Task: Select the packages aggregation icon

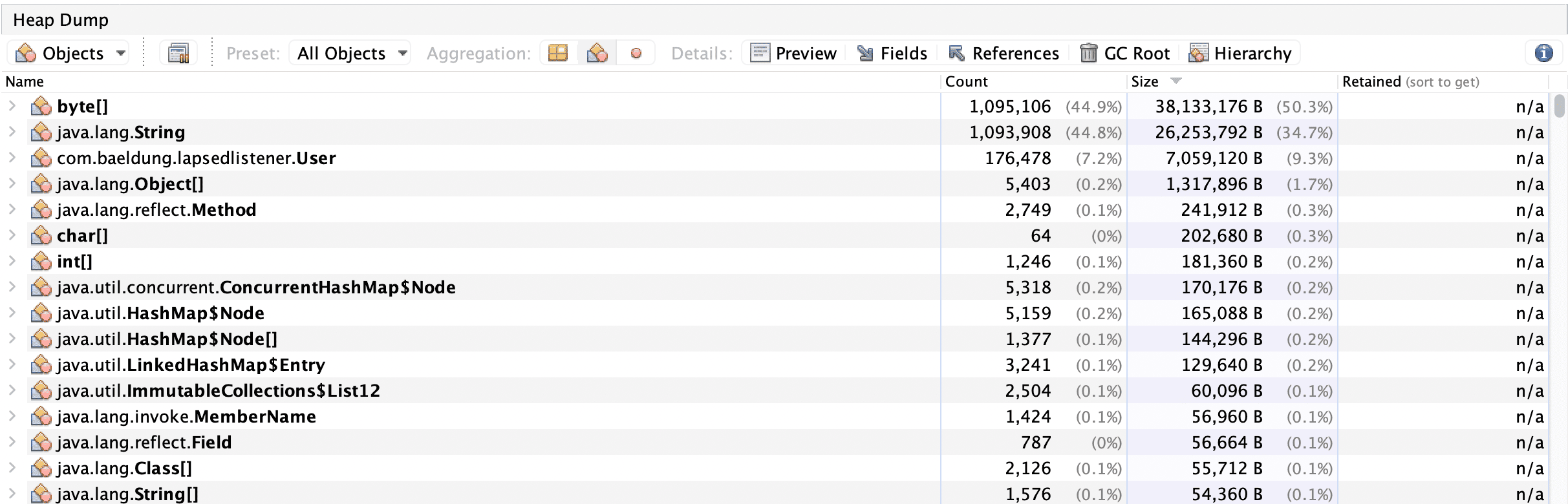Action: (x=558, y=53)
